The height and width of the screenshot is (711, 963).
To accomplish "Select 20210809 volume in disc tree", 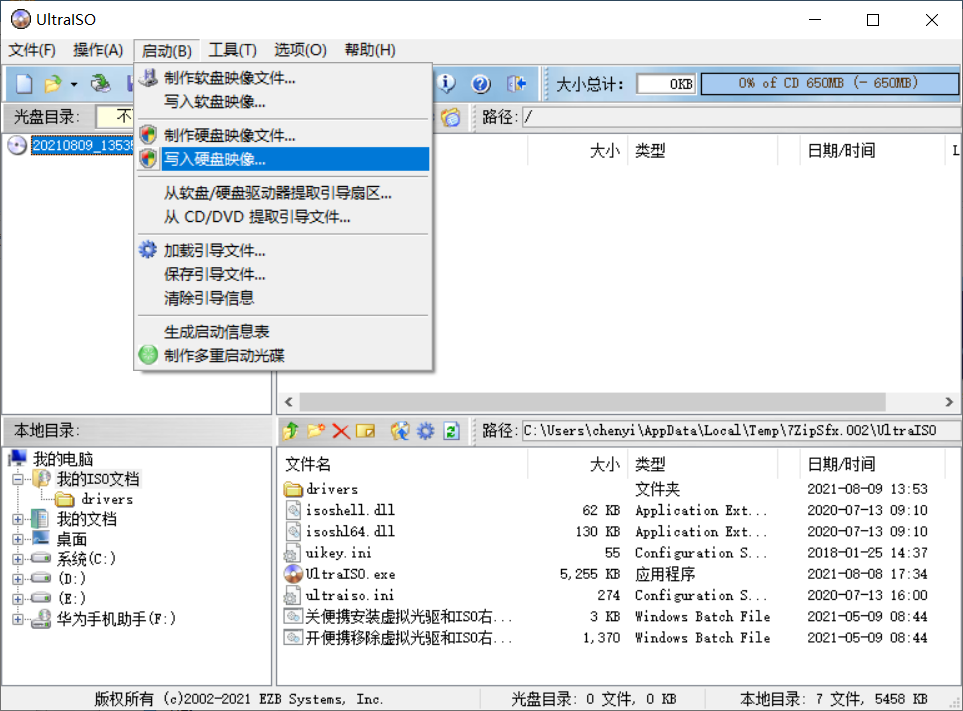I will [82, 146].
